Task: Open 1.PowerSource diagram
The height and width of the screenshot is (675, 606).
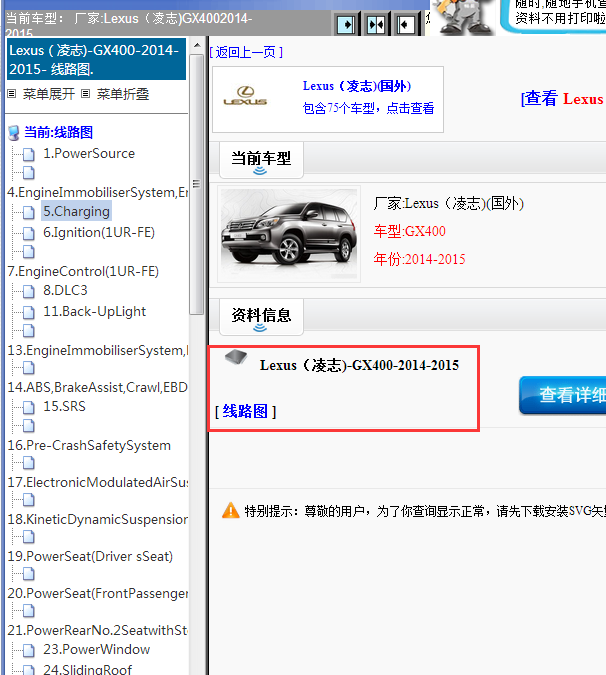Action: pyautogui.click(x=89, y=154)
